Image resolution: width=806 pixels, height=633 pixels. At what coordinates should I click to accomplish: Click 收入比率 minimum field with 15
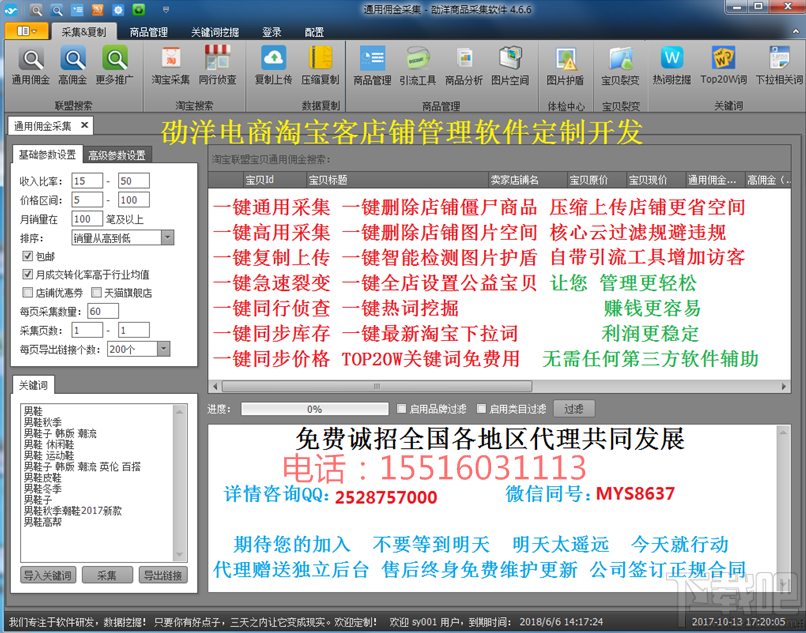click(x=87, y=181)
